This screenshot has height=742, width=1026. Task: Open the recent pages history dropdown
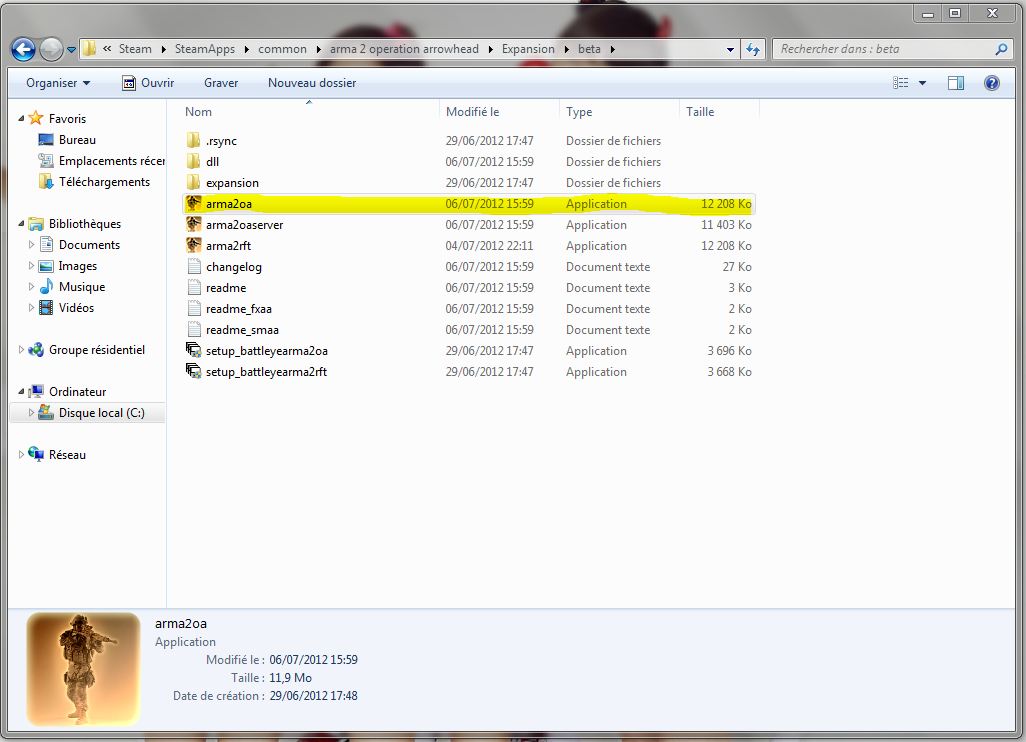point(71,50)
